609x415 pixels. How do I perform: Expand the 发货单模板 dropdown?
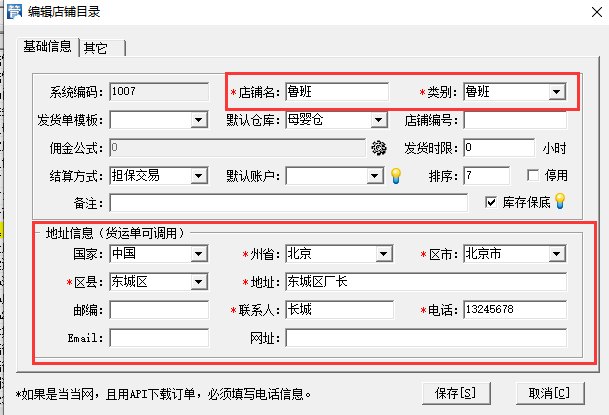[x=198, y=121]
